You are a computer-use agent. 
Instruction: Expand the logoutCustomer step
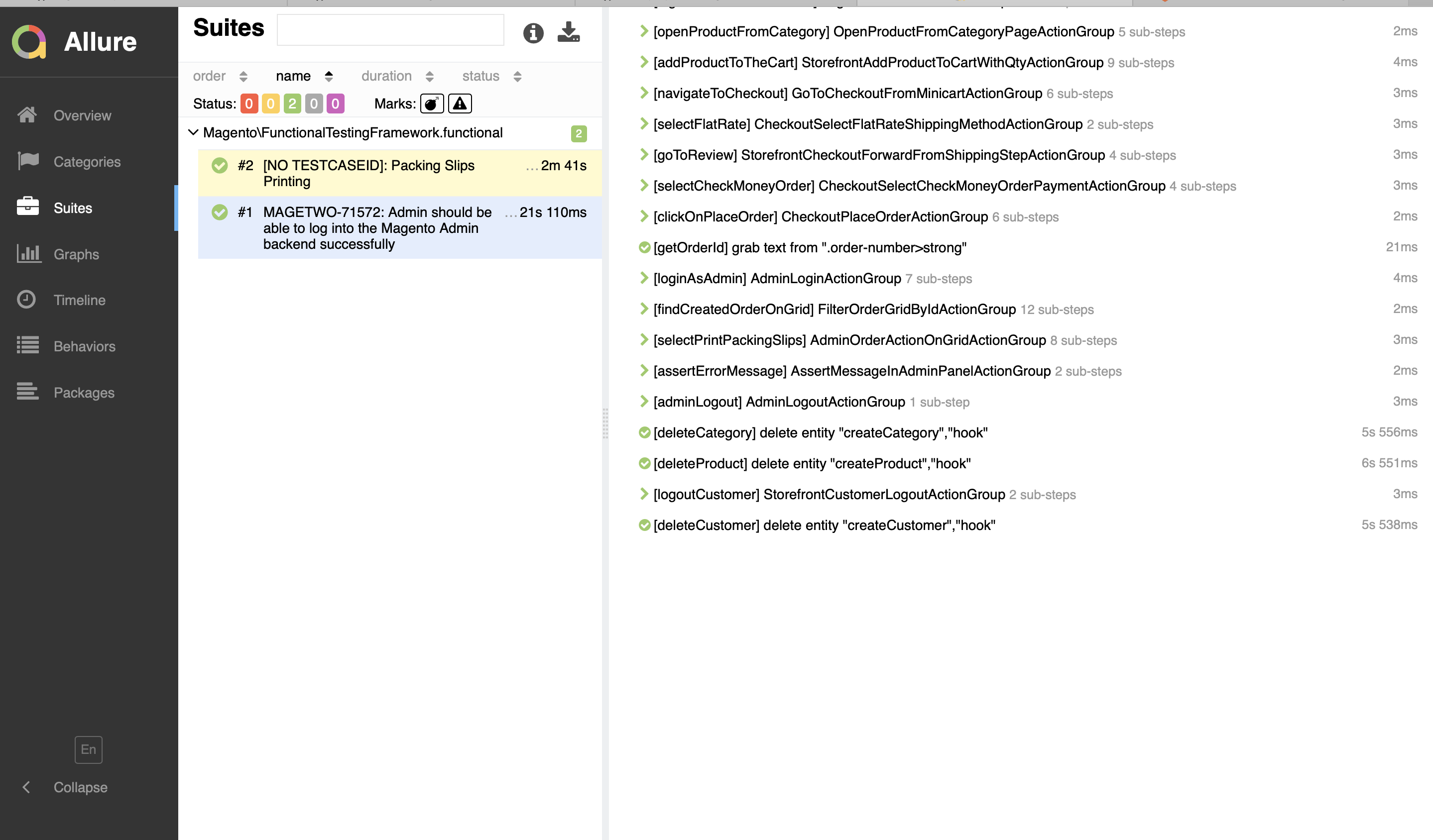pos(644,494)
